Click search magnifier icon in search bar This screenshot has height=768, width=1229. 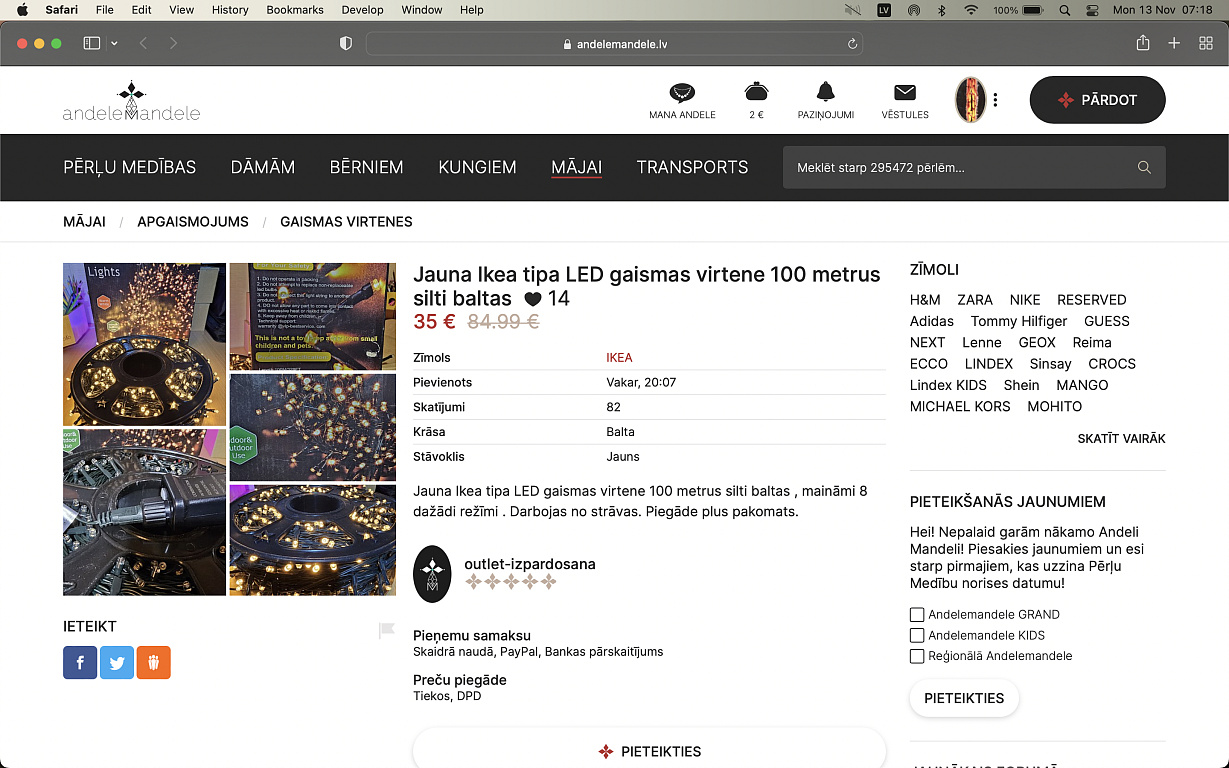coord(1144,168)
